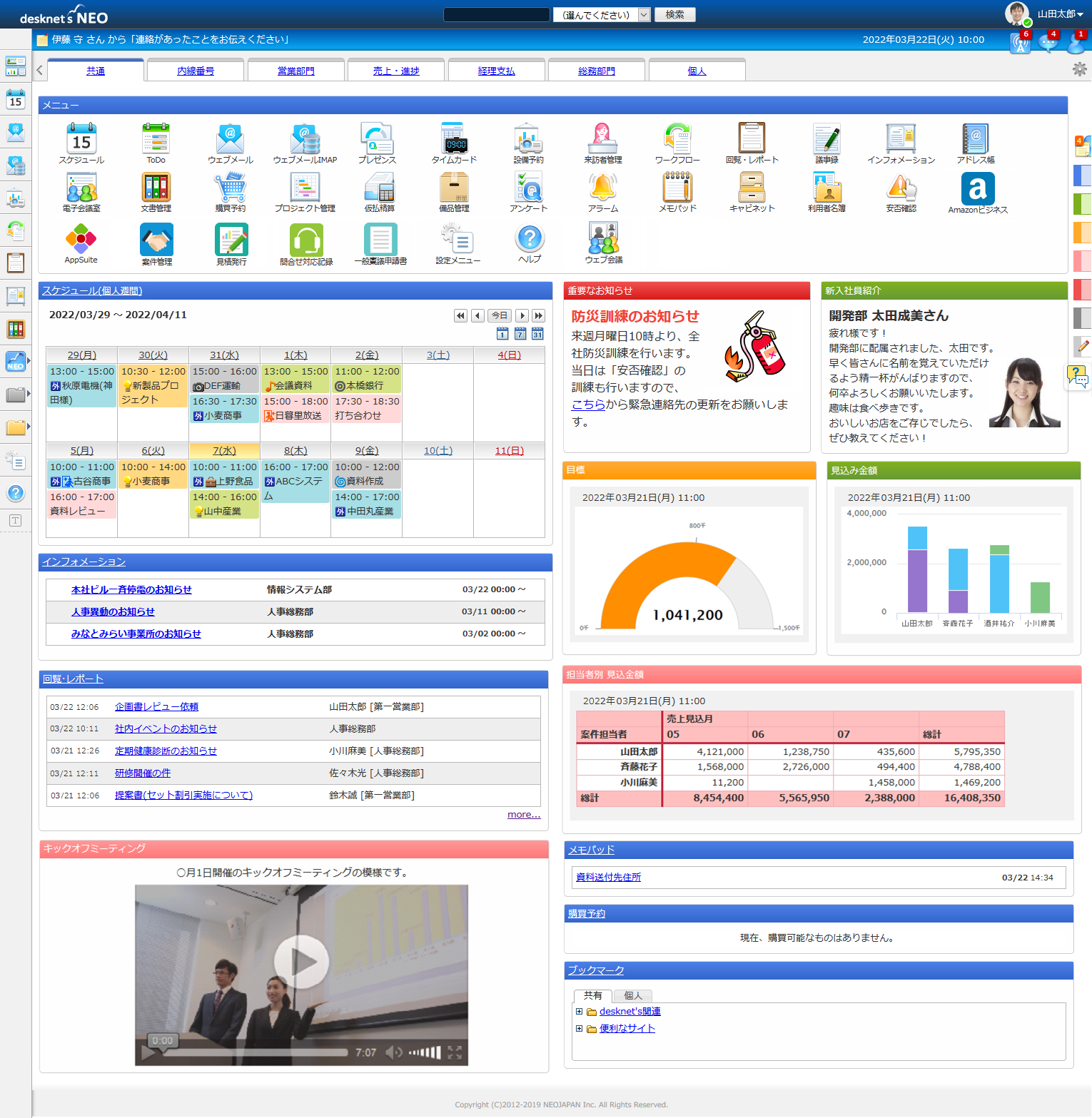Mute the kickoff meeting video
Screen dimensions: 1092x1118
point(394,1052)
